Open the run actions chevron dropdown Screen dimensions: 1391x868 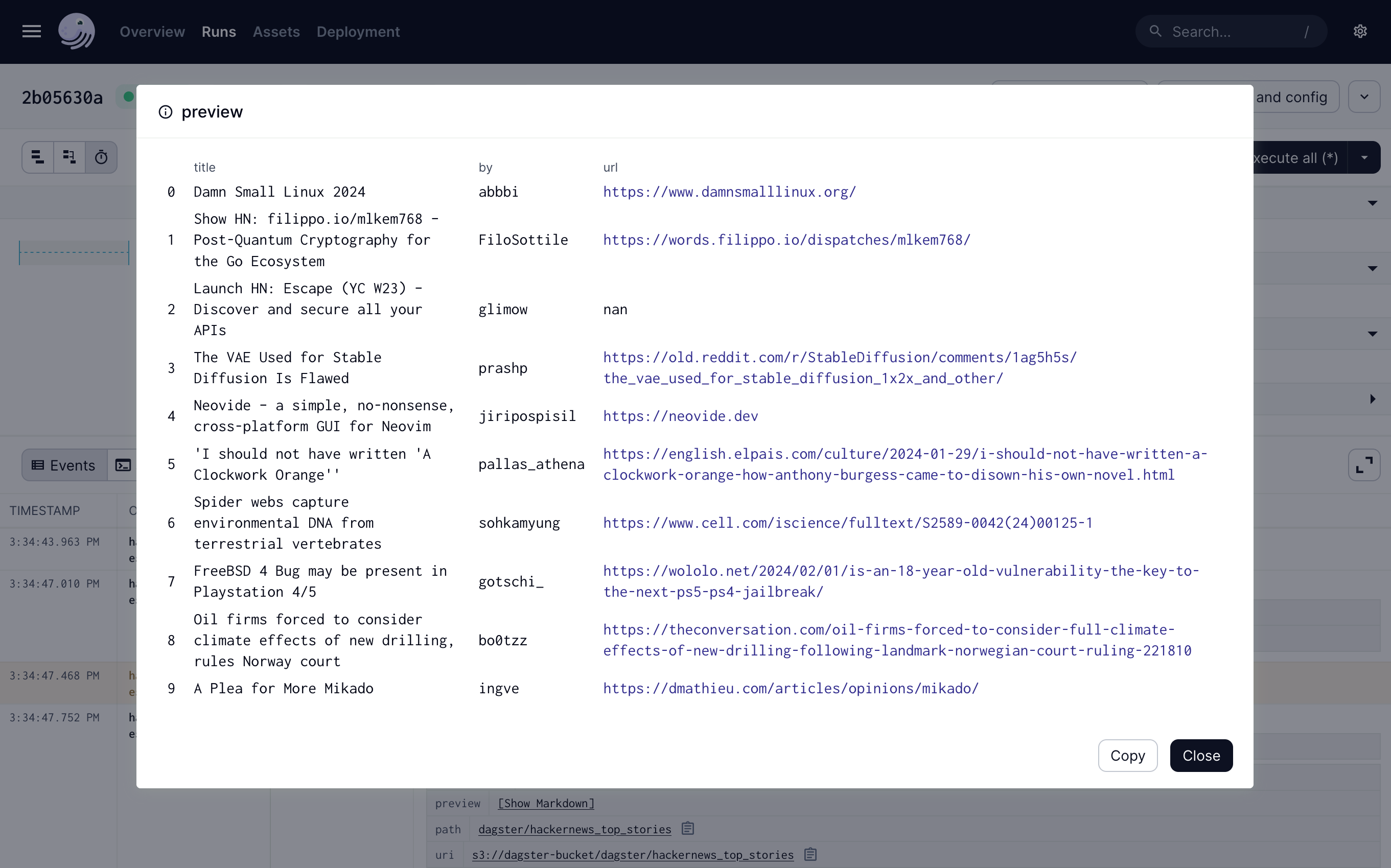point(1364,97)
